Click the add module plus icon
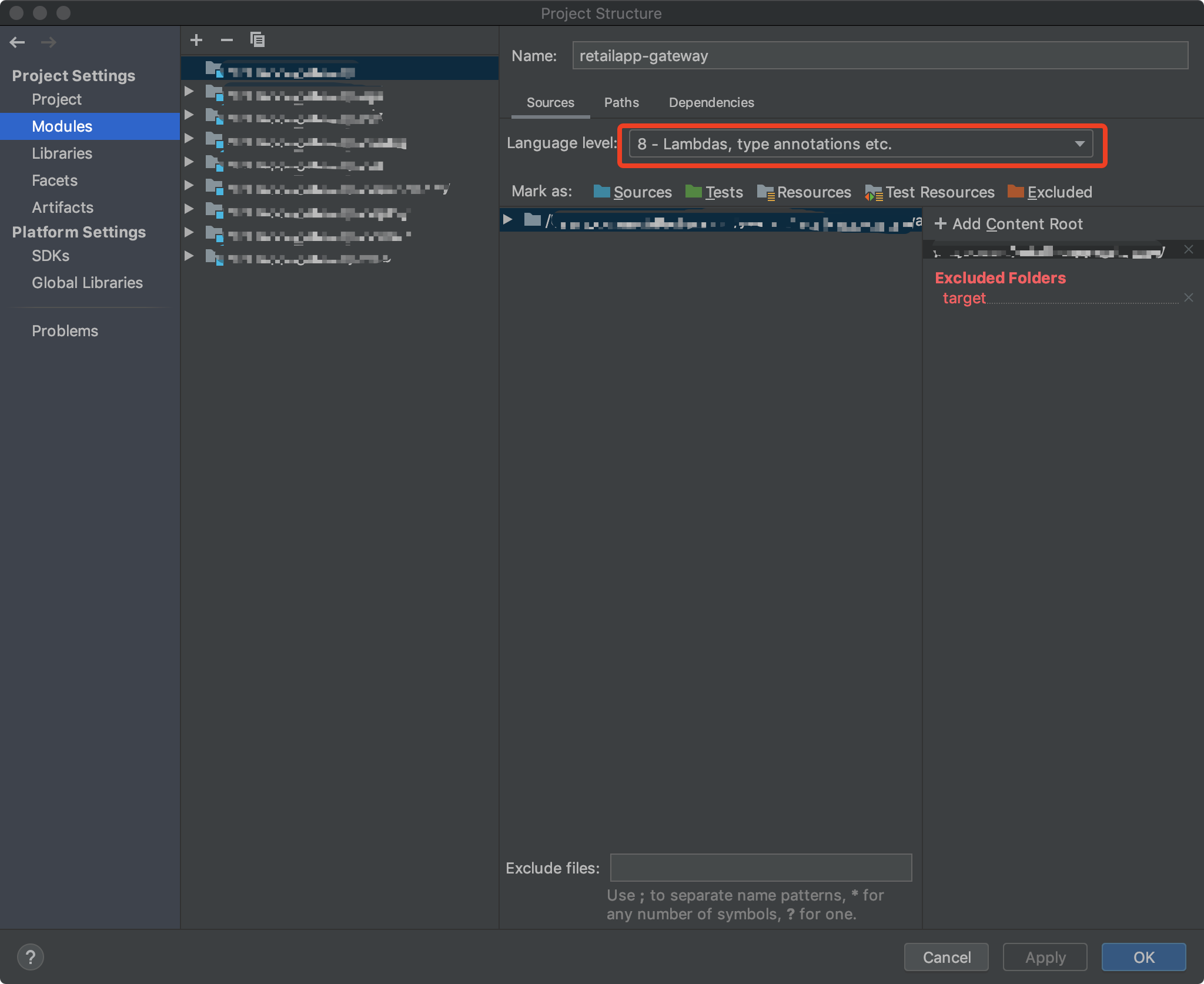1204x984 pixels. point(196,40)
